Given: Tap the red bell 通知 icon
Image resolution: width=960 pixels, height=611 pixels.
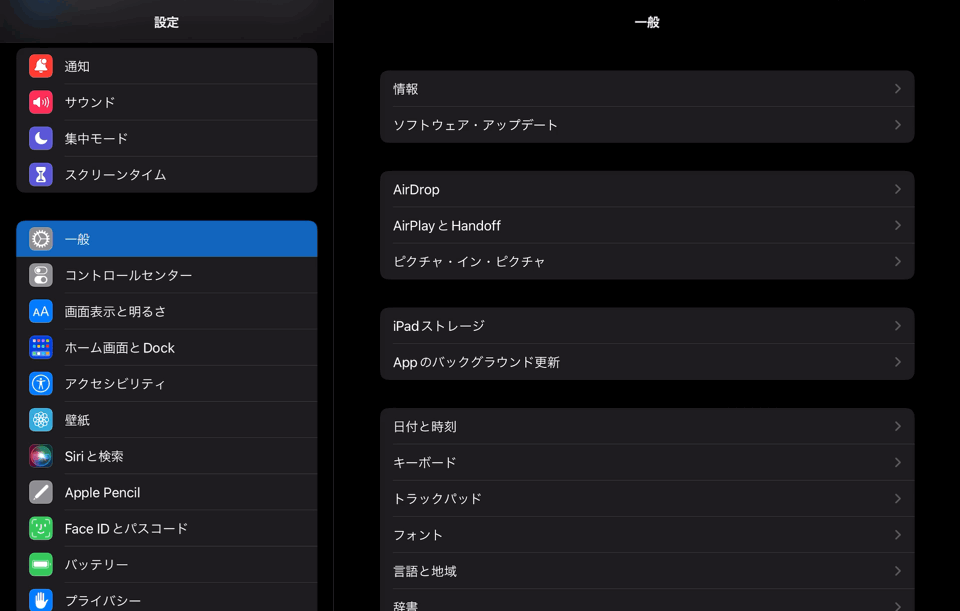Looking at the screenshot, I should [x=41, y=66].
